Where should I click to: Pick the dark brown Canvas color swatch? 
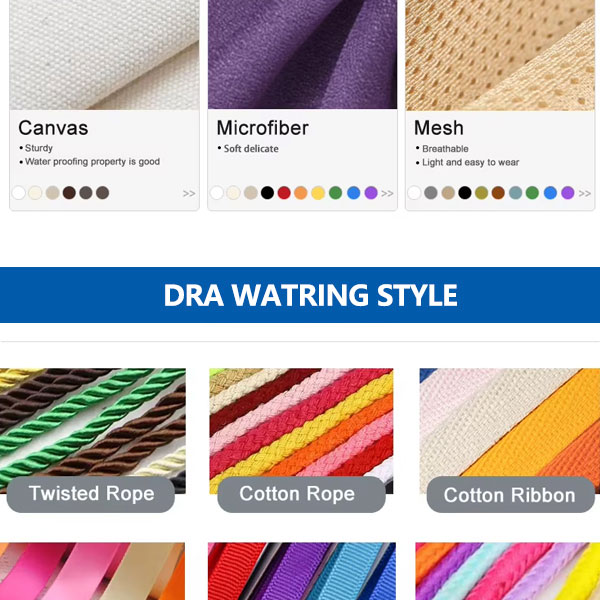69,192
